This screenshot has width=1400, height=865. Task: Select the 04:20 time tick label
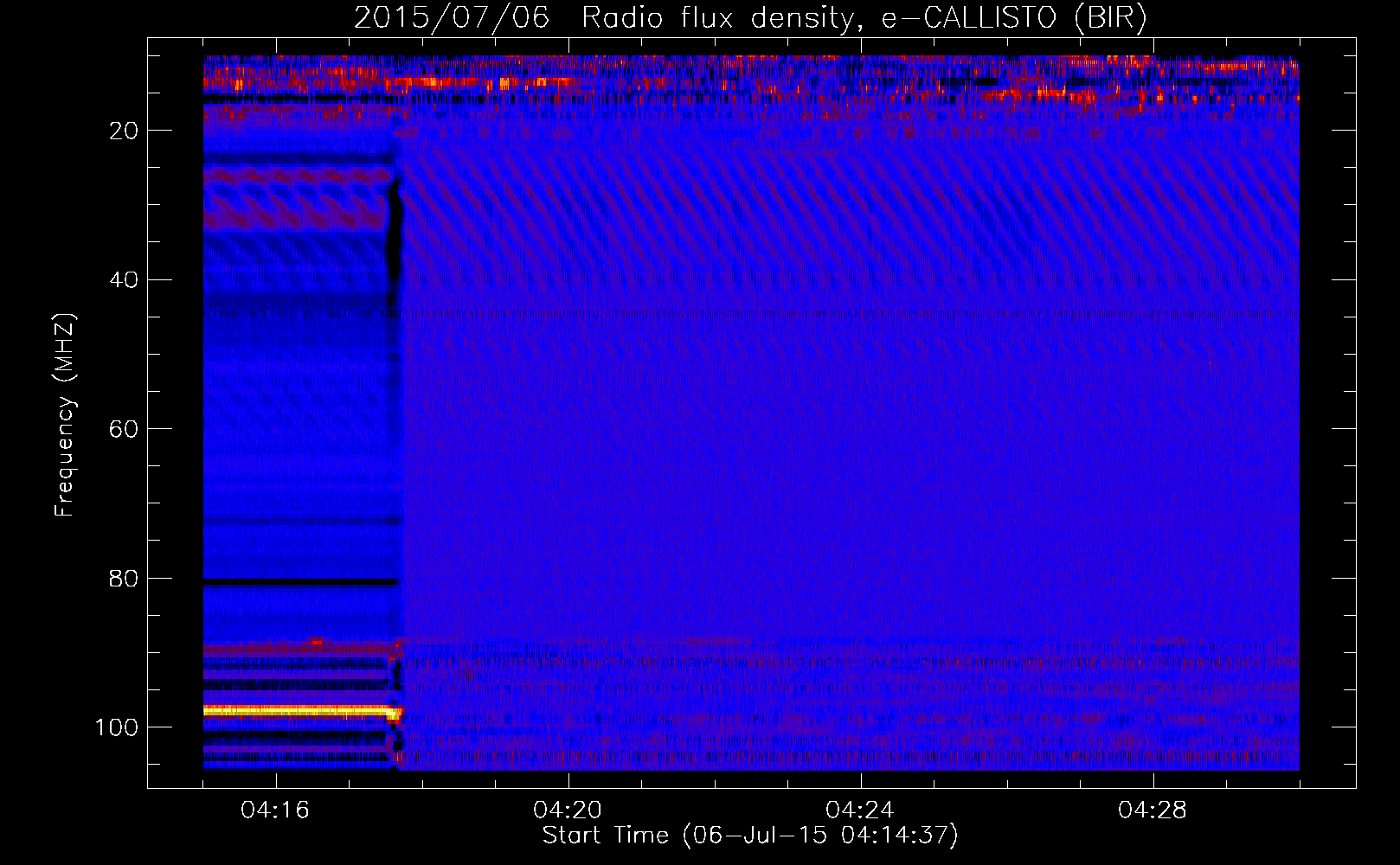568,811
